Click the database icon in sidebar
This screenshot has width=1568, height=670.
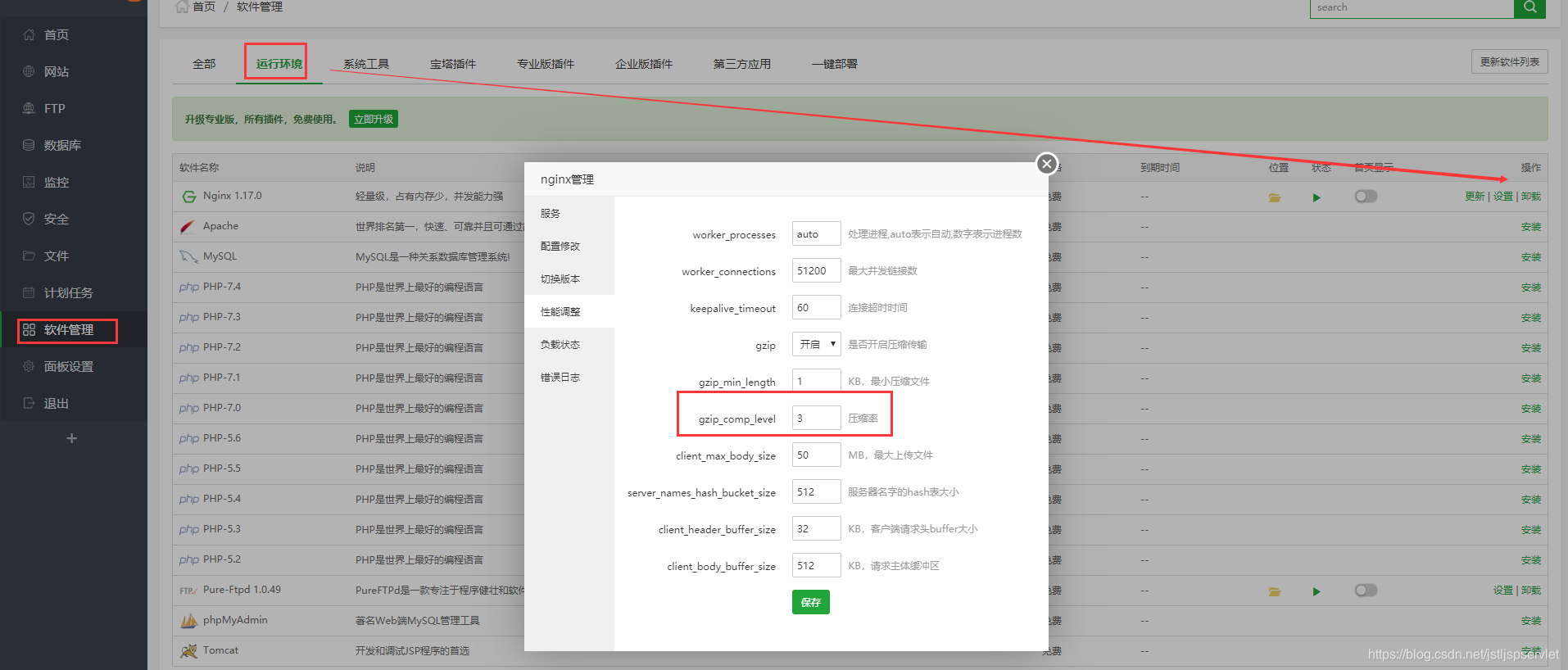[29, 145]
